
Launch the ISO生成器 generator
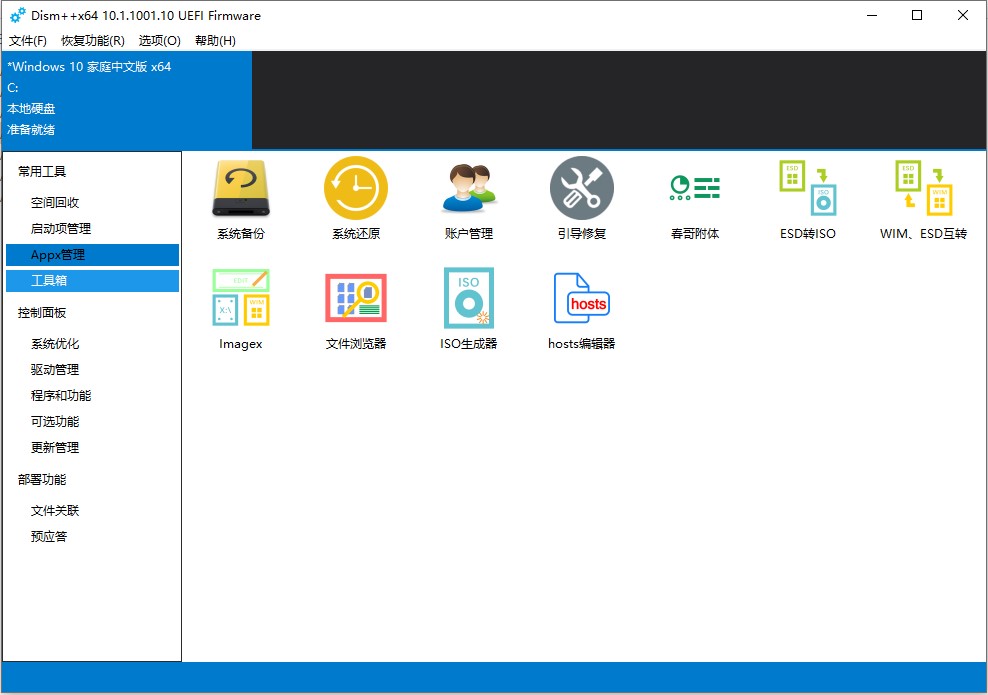[468, 307]
